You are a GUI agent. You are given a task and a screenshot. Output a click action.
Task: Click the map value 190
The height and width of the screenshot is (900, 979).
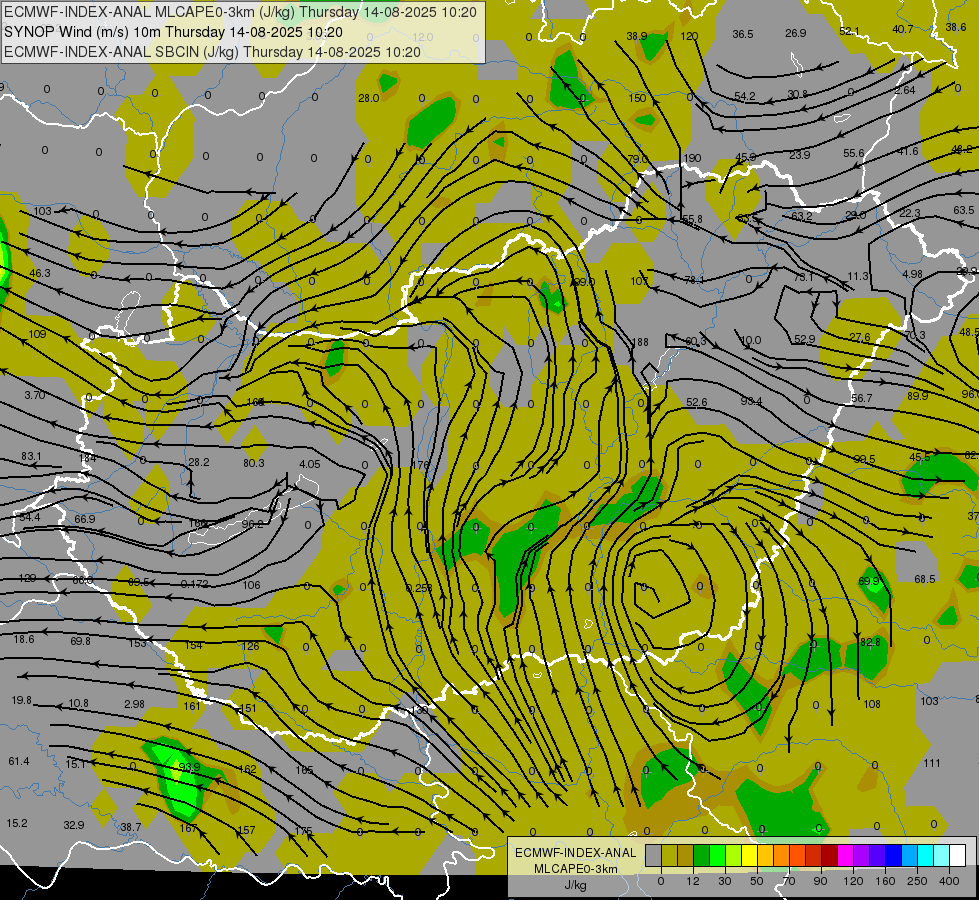[x=692, y=158]
